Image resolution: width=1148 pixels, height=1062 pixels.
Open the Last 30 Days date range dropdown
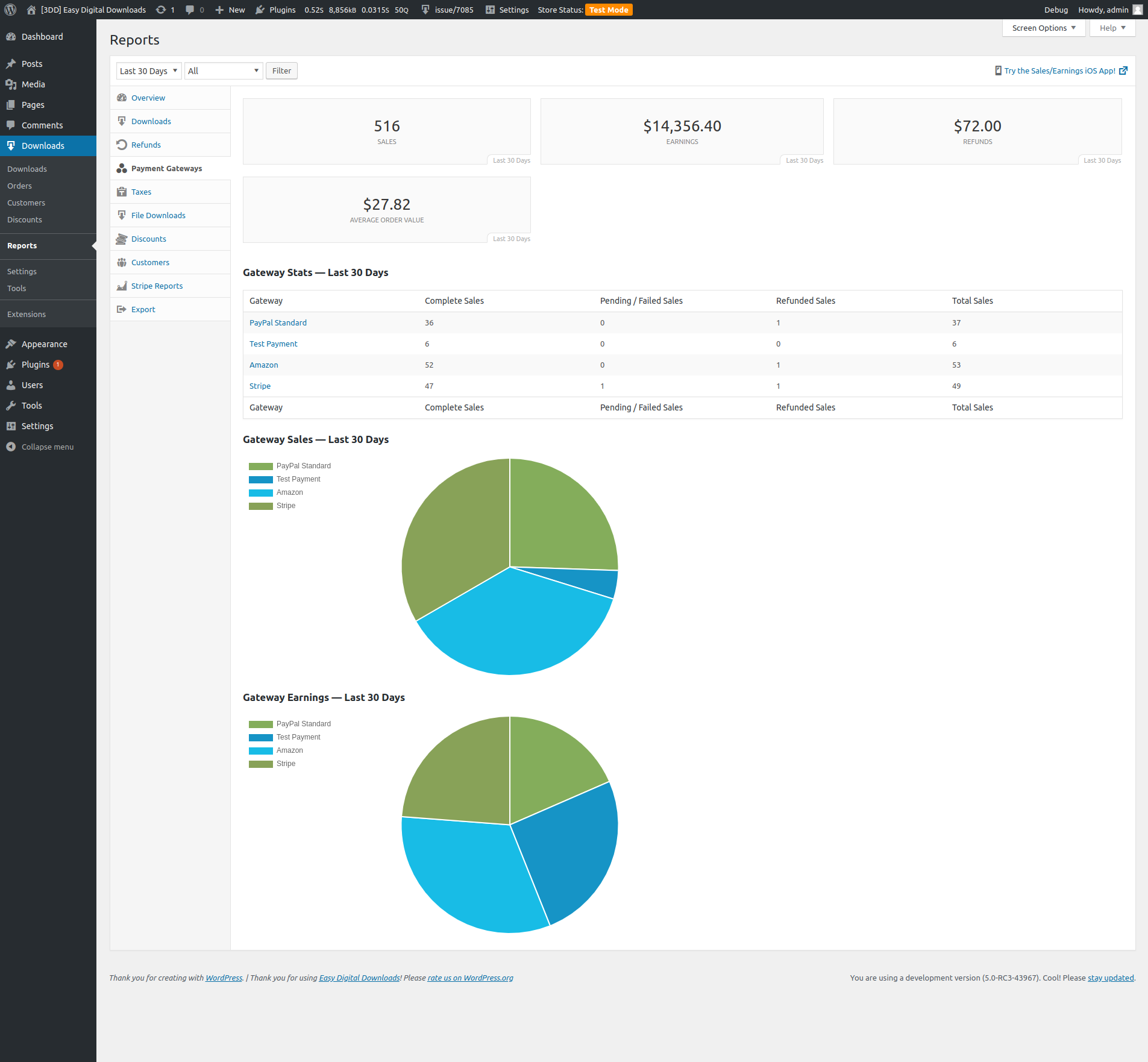148,71
